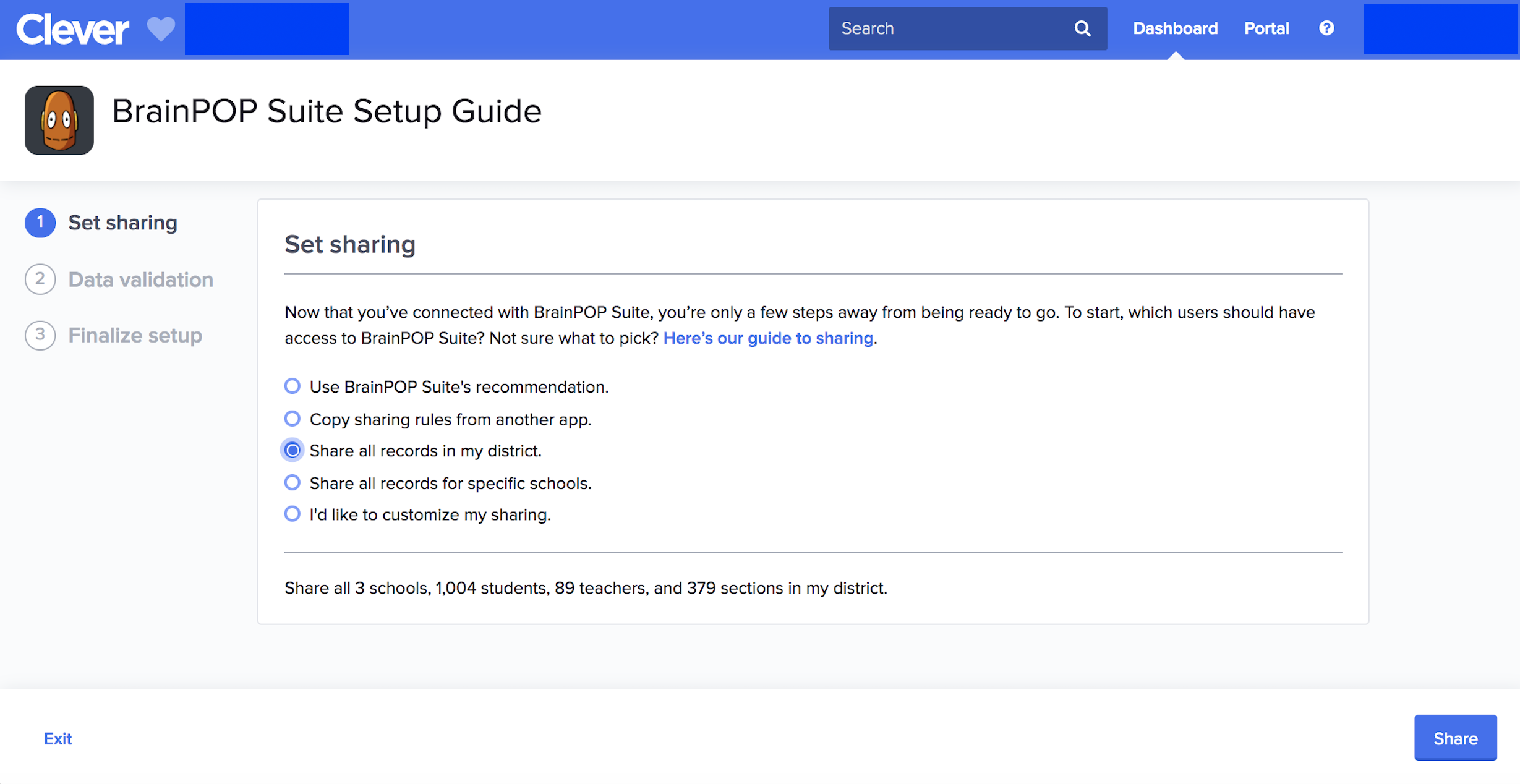Image resolution: width=1520 pixels, height=784 pixels.
Task: Go to Finalize setup step
Action: [135, 335]
